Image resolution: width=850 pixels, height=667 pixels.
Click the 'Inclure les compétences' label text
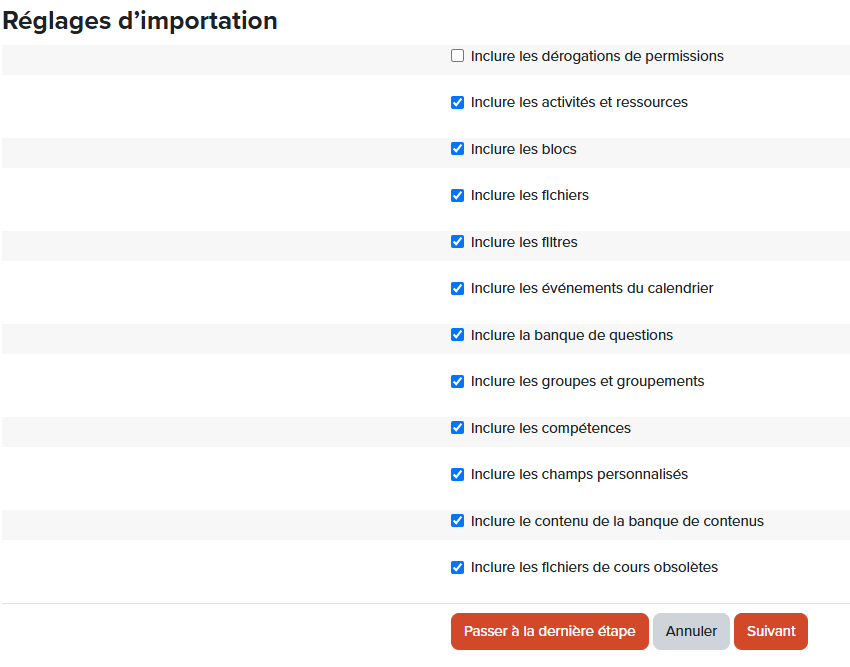[x=550, y=428]
